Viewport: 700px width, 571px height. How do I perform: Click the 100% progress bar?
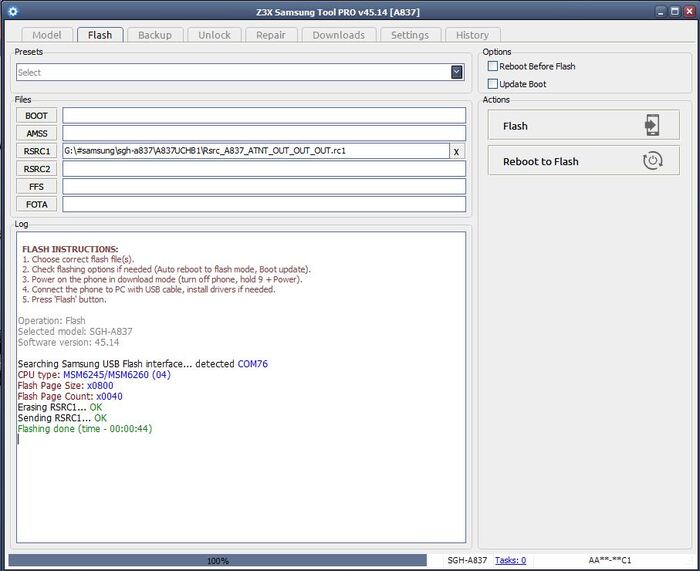217,560
